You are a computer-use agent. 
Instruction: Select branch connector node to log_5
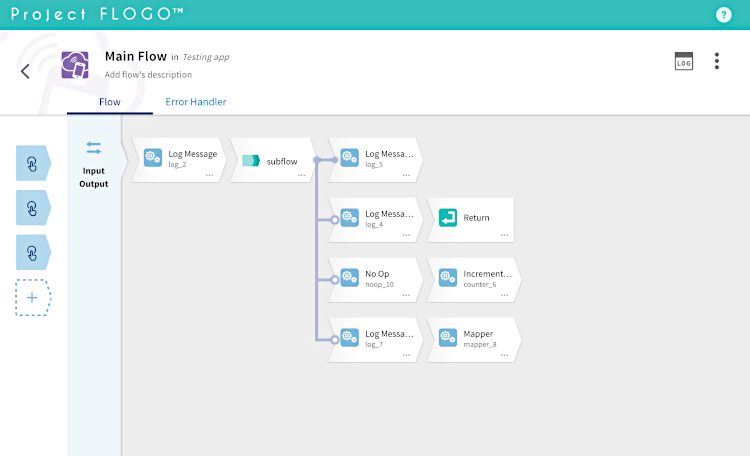(335, 160)
